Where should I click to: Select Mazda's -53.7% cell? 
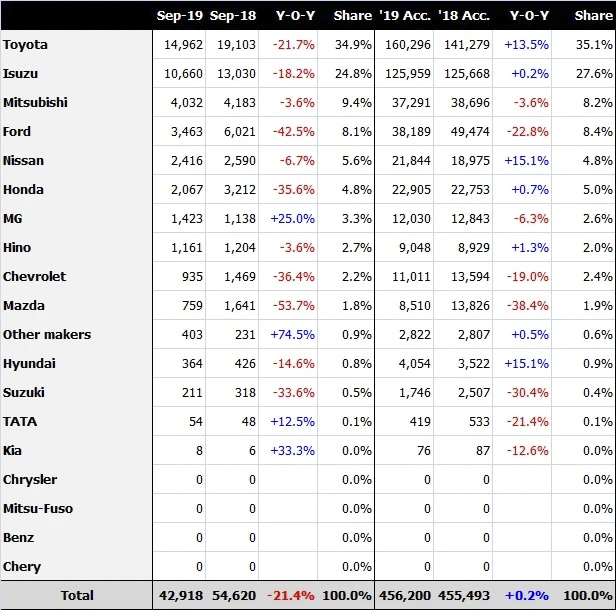pos(294,306)
